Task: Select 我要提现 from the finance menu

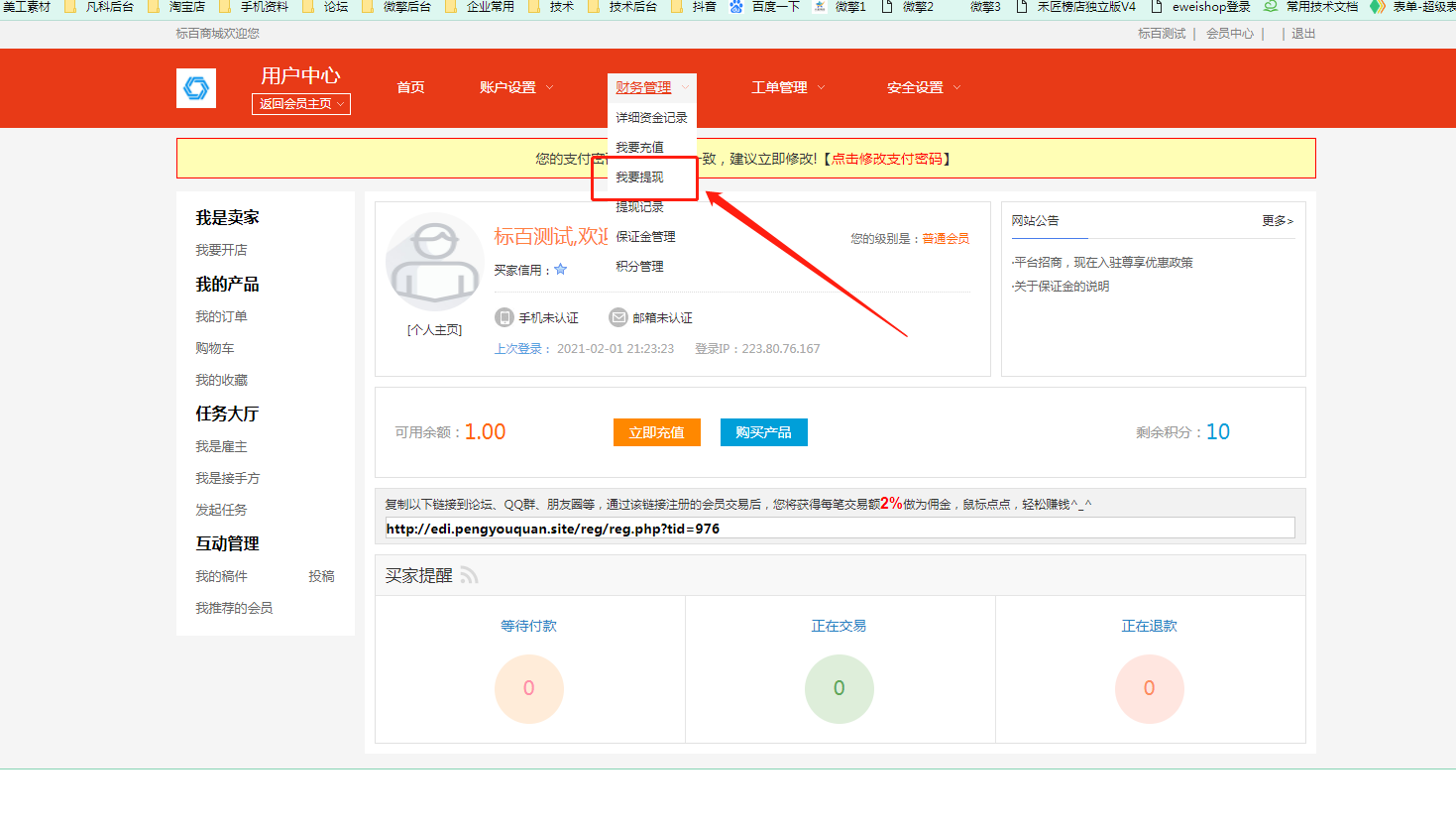Action: pyautogui.click(x=640, y=177)
